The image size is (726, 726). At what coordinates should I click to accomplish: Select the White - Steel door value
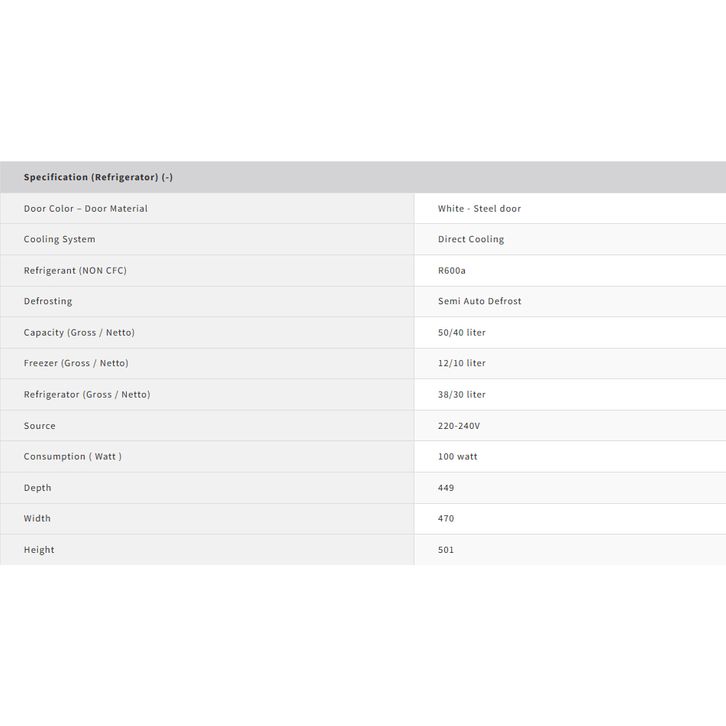pyautogui.click(x=479, y=209)
